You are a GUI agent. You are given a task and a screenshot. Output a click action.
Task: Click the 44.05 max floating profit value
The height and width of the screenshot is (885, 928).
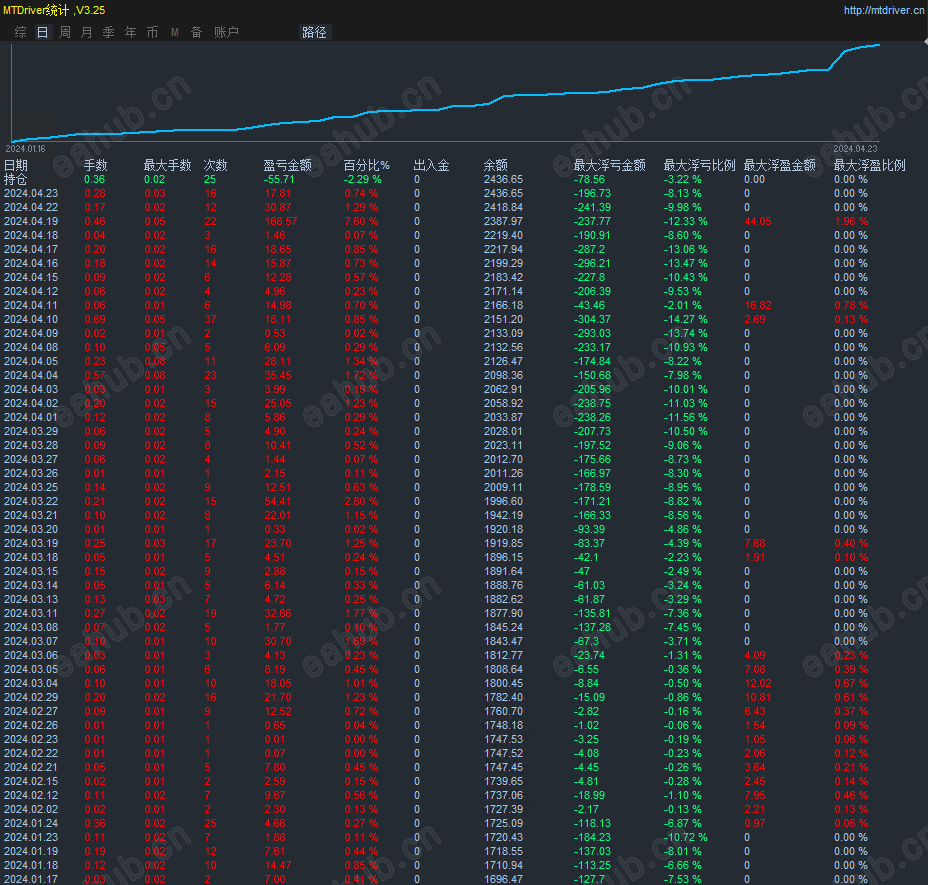[758, 221]
